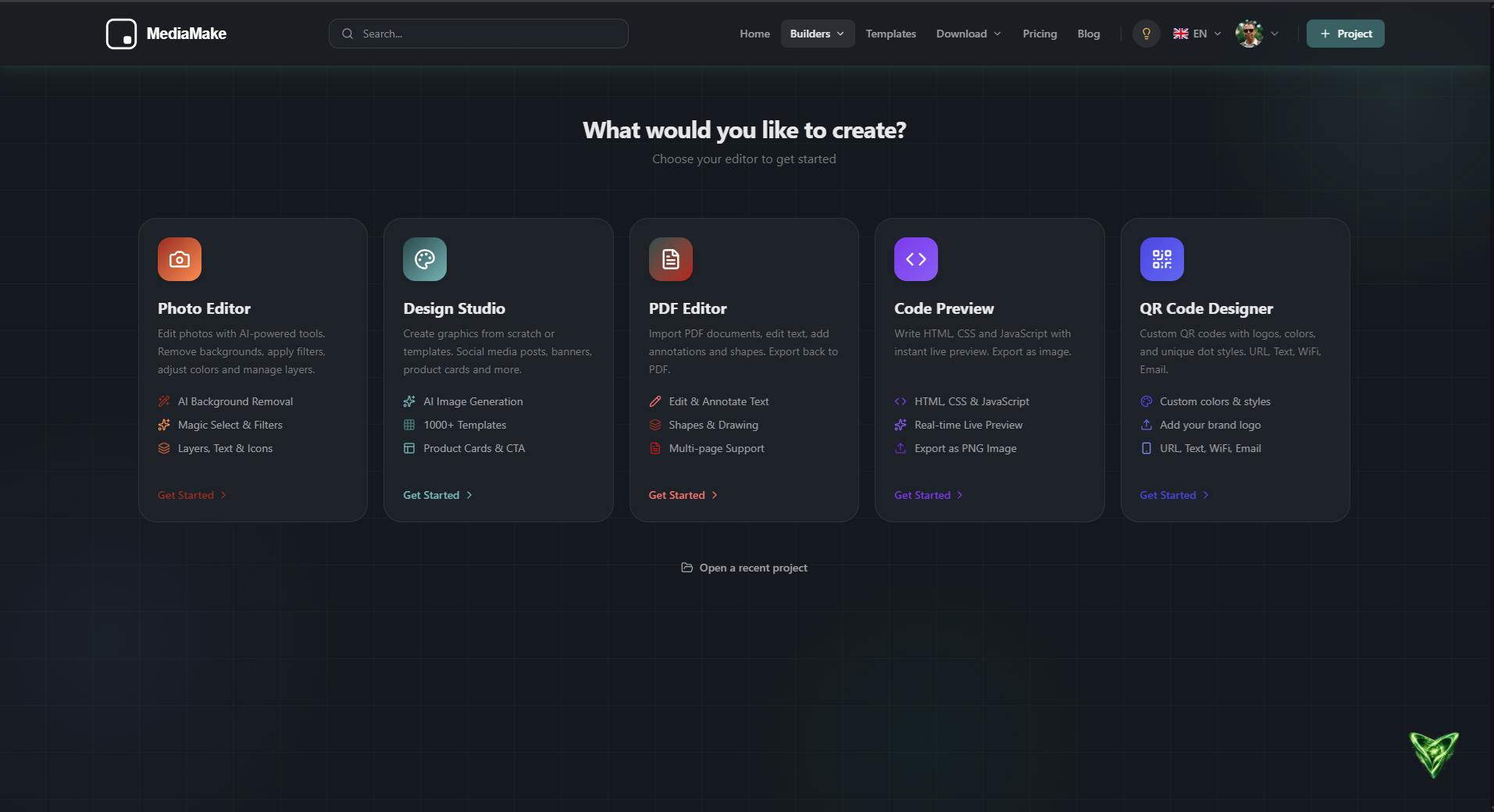The image size is (1494, 812).
Task: Click Get Started under Design Studio
Action: pyautogui.click(x=437, y=495)
